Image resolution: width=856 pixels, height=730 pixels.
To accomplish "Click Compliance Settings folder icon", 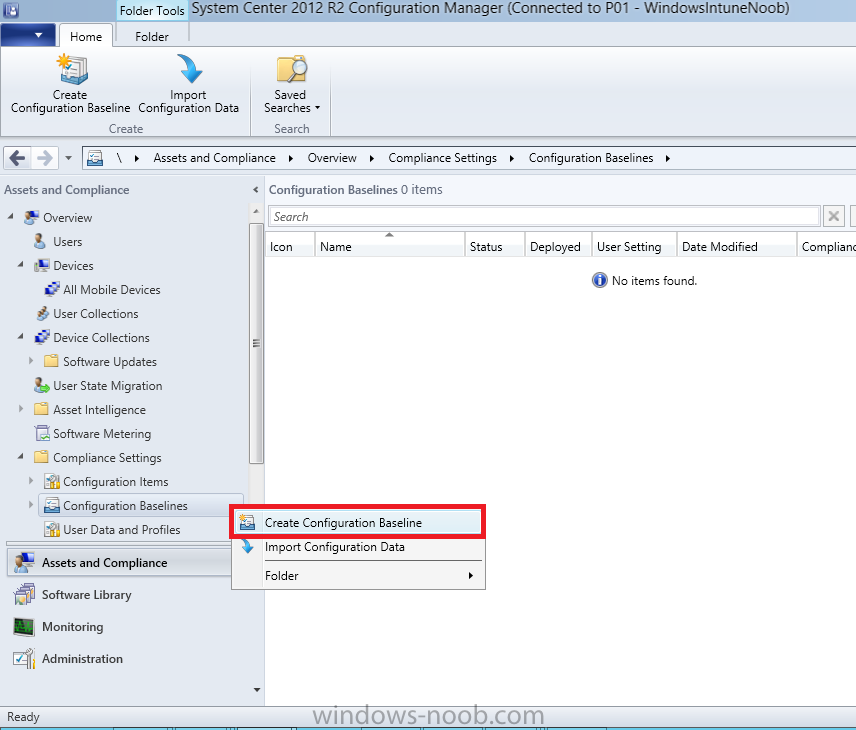I will [x=41, y=457].
